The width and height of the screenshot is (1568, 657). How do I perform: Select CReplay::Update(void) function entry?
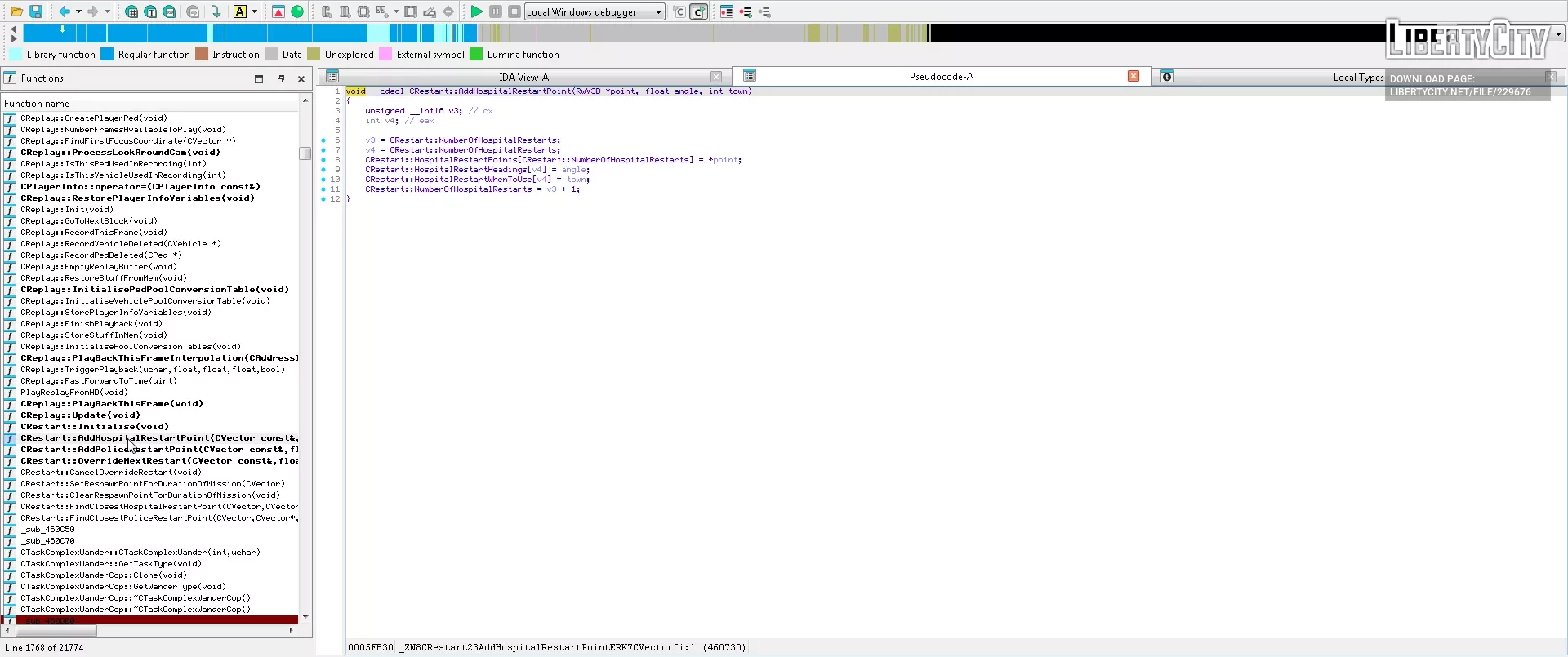point(80,415)
